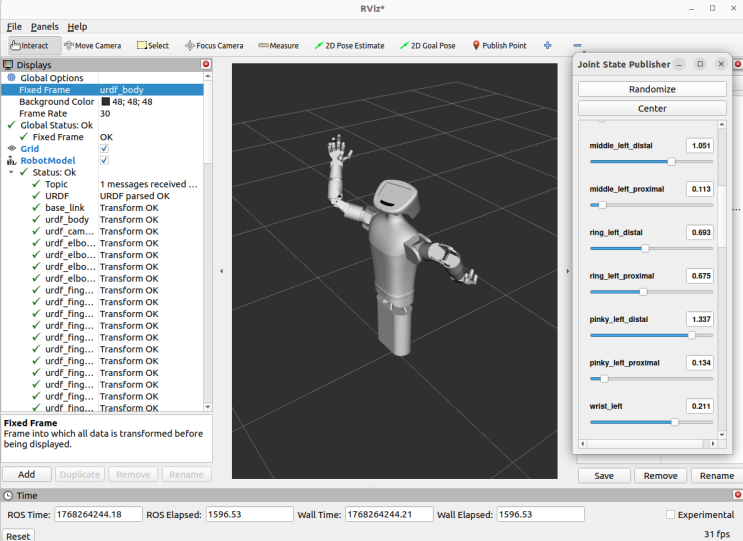Viewport: 743px width, 541px height.
Task: Close the Time panel
Action: (x=738, y=495)
